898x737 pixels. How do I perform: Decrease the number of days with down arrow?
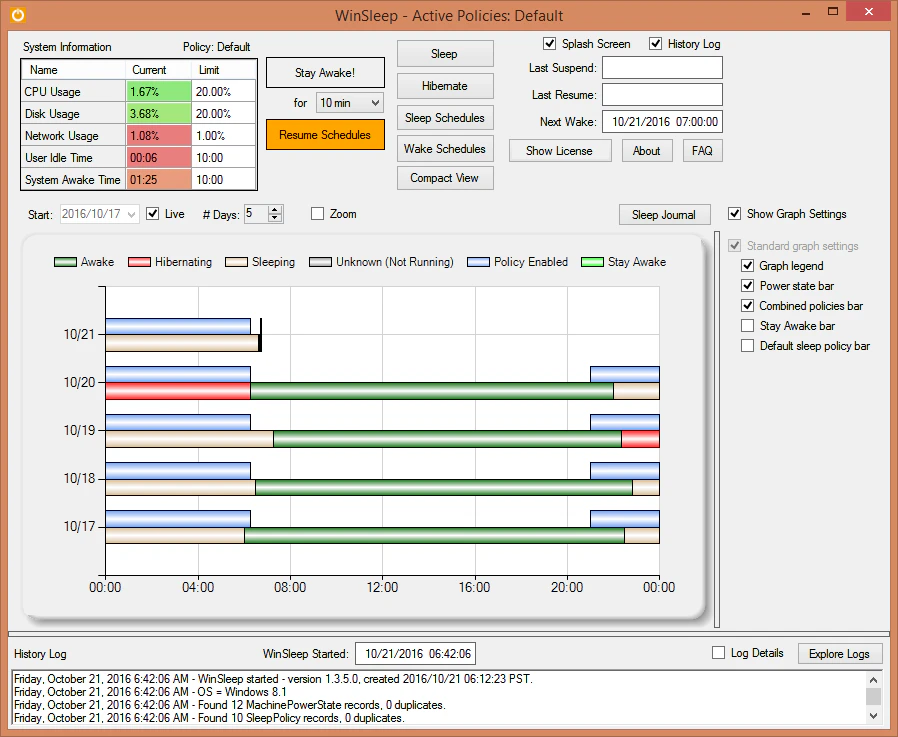point(275,218)
